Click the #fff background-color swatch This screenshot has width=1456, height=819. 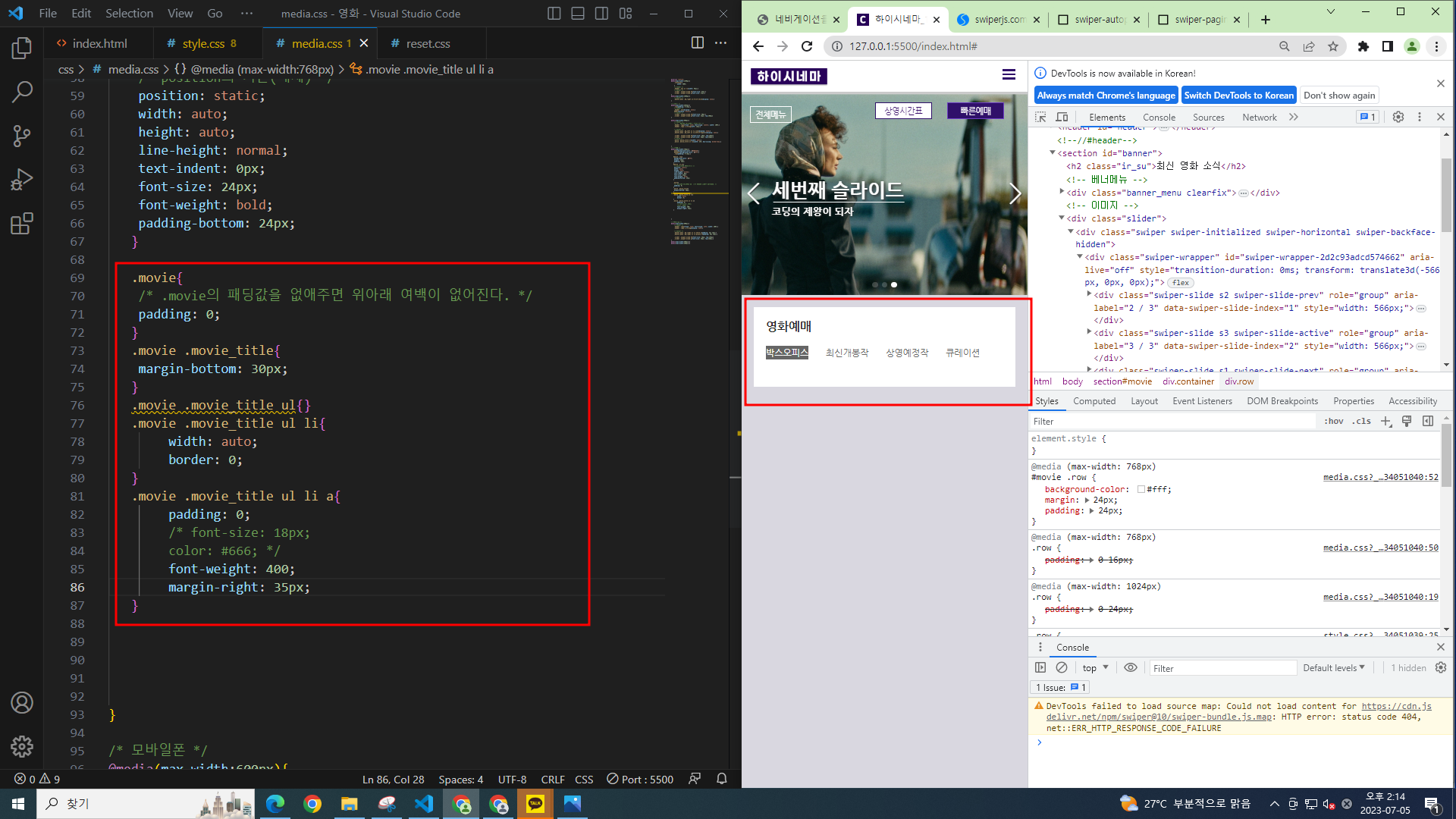point(1141,490)
